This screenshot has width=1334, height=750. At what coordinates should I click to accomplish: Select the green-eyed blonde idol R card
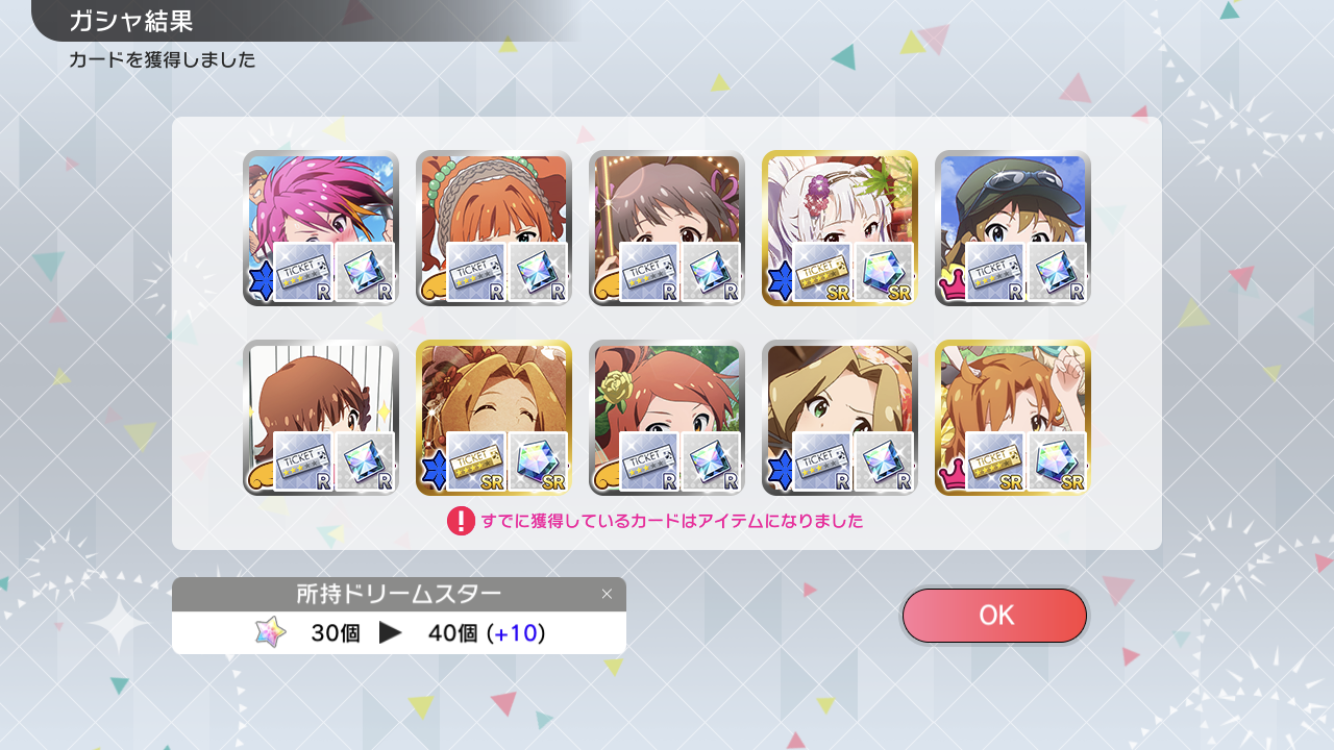click(840, 418)
